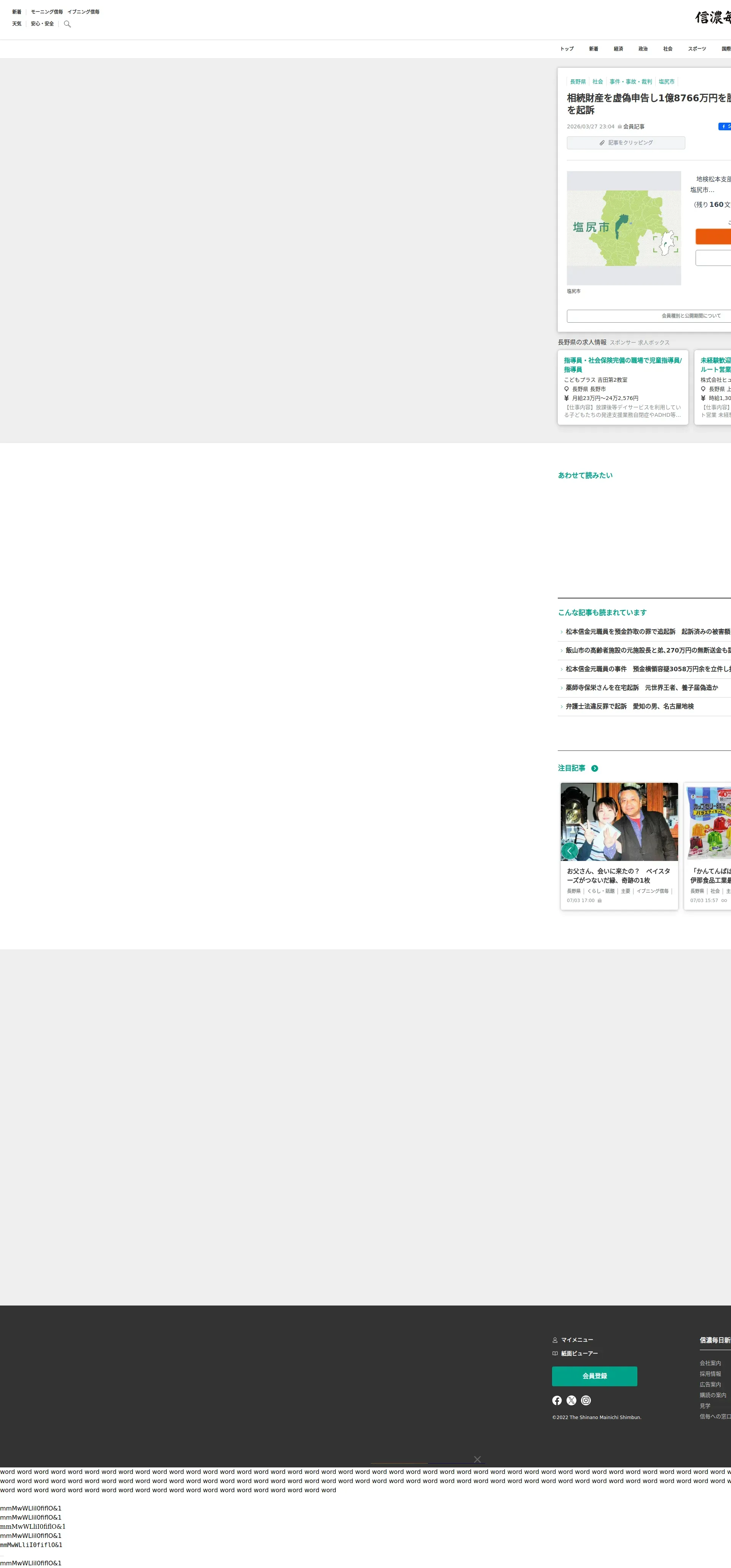The width and height of the screenshot is (731, 1568).
Task: Open お父さん、会いに来たの？ article title
Action: 618,876
